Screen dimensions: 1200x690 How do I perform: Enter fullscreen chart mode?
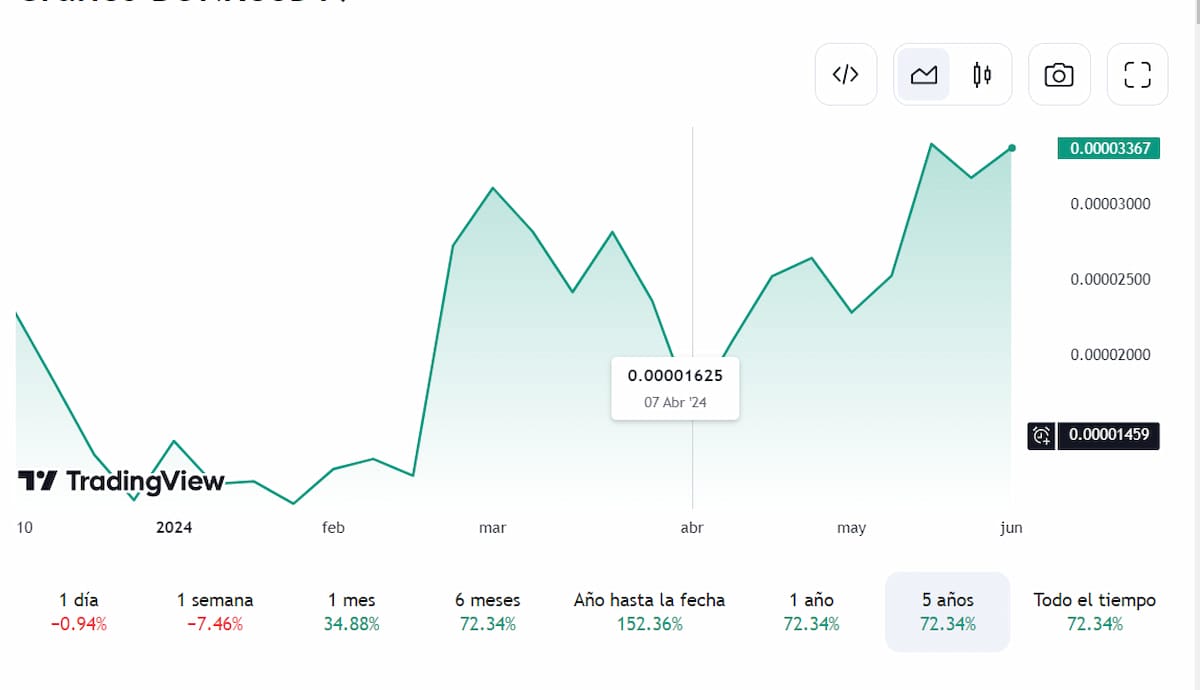(x=1137, y=75)
